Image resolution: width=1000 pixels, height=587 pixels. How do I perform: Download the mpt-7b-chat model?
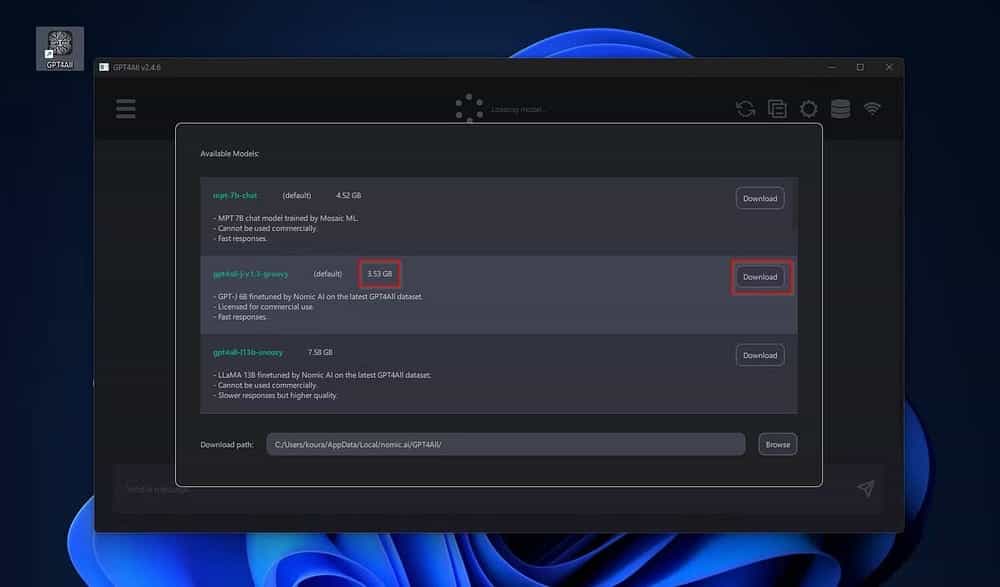760,198
